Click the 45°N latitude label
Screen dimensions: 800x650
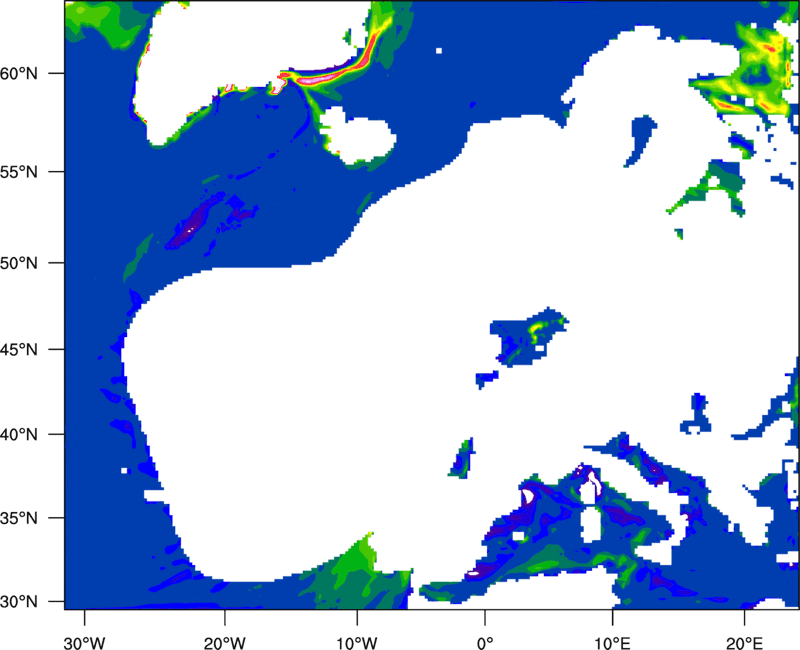coord(19,349)
